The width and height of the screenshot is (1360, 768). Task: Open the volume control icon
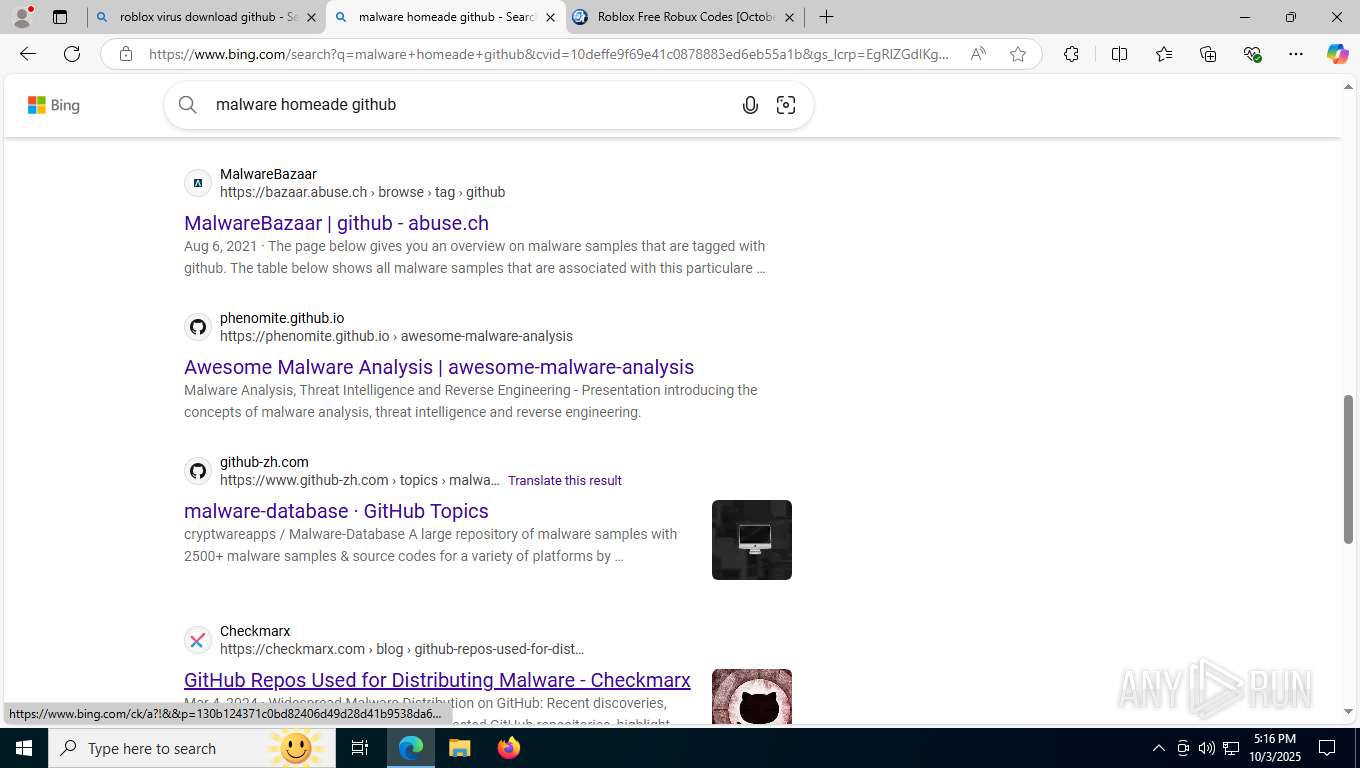(1207, 748)
